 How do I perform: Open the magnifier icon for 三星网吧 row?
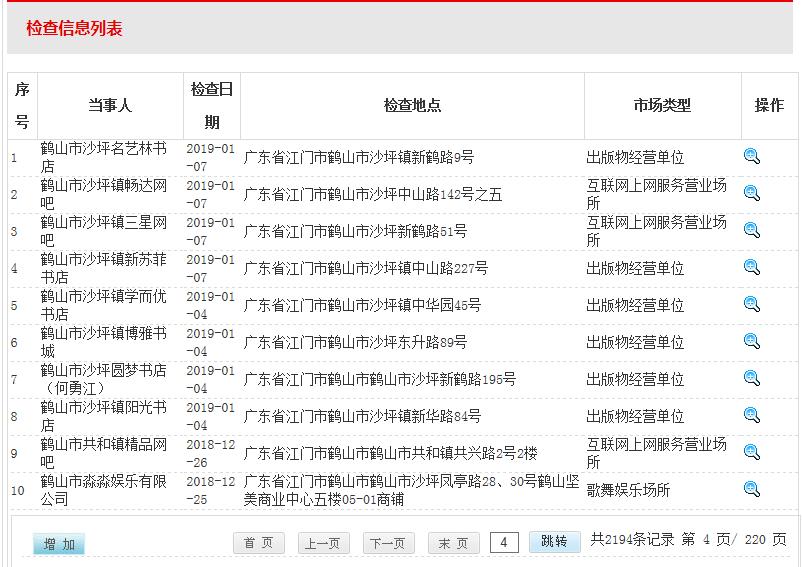[x=752, y=230]
